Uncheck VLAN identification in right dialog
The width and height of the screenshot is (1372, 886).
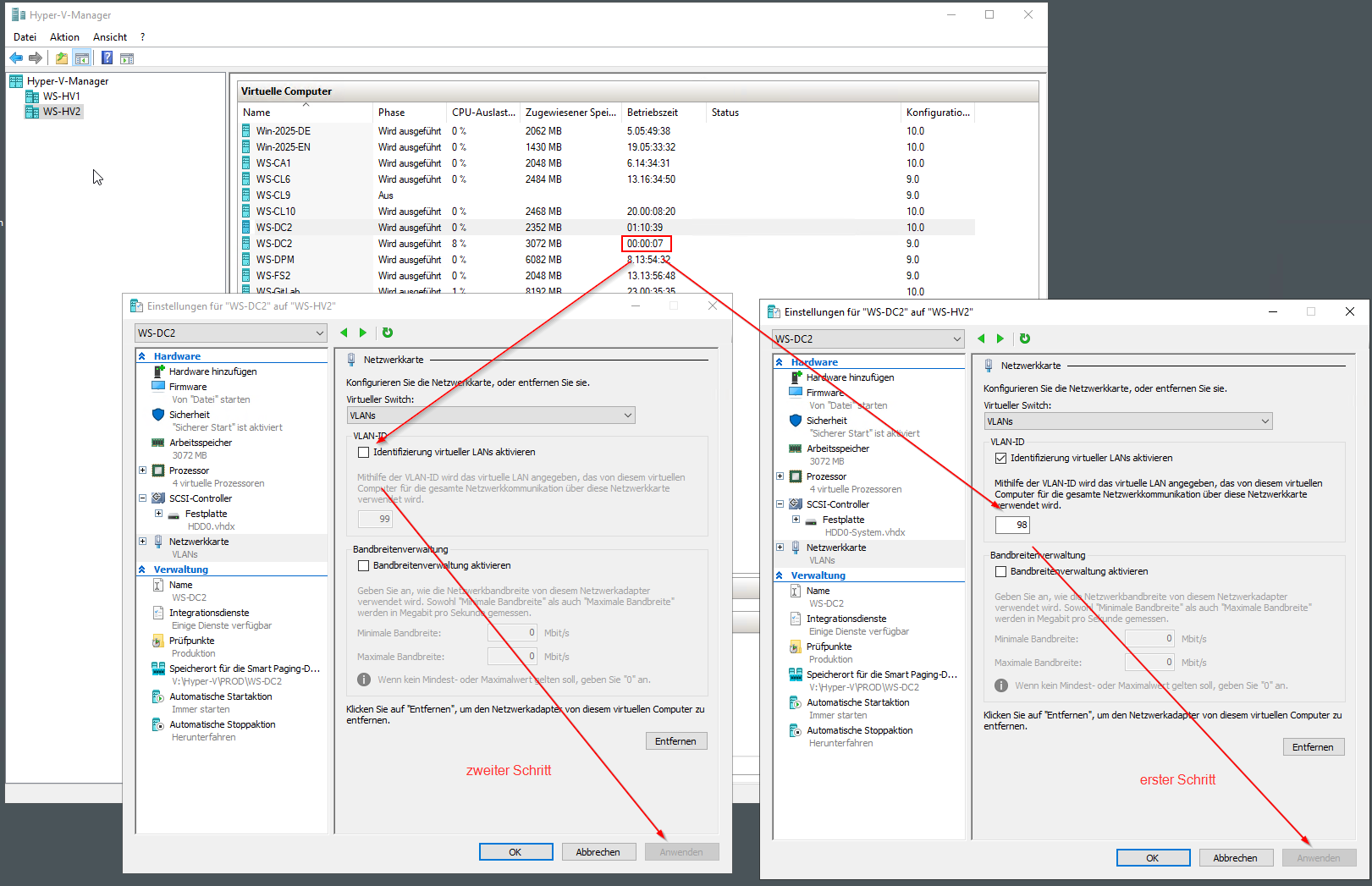(1001, 459)
